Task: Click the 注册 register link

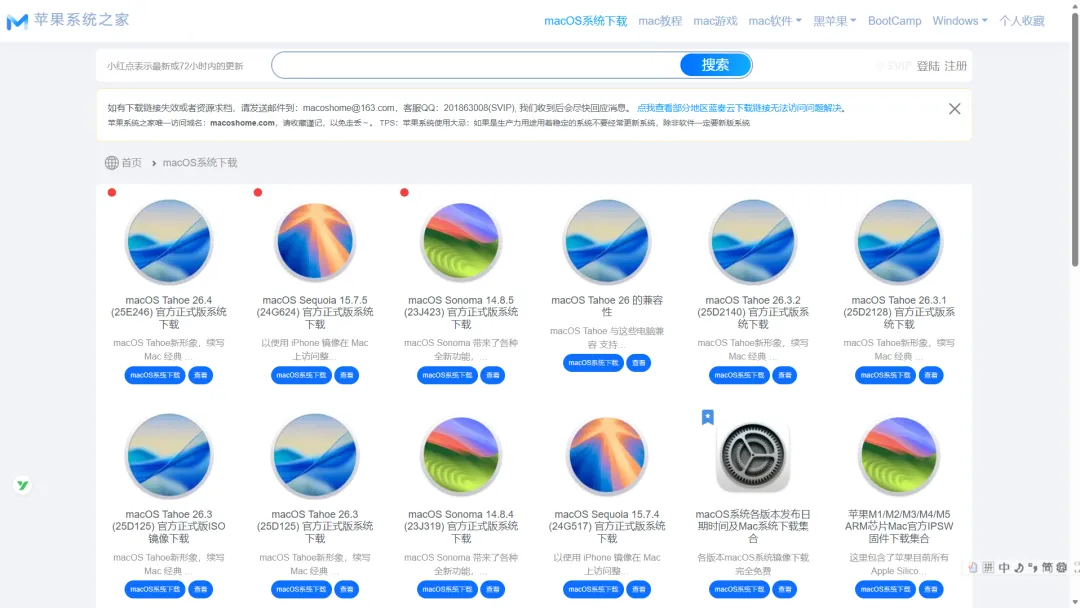Action: point(955,66)
